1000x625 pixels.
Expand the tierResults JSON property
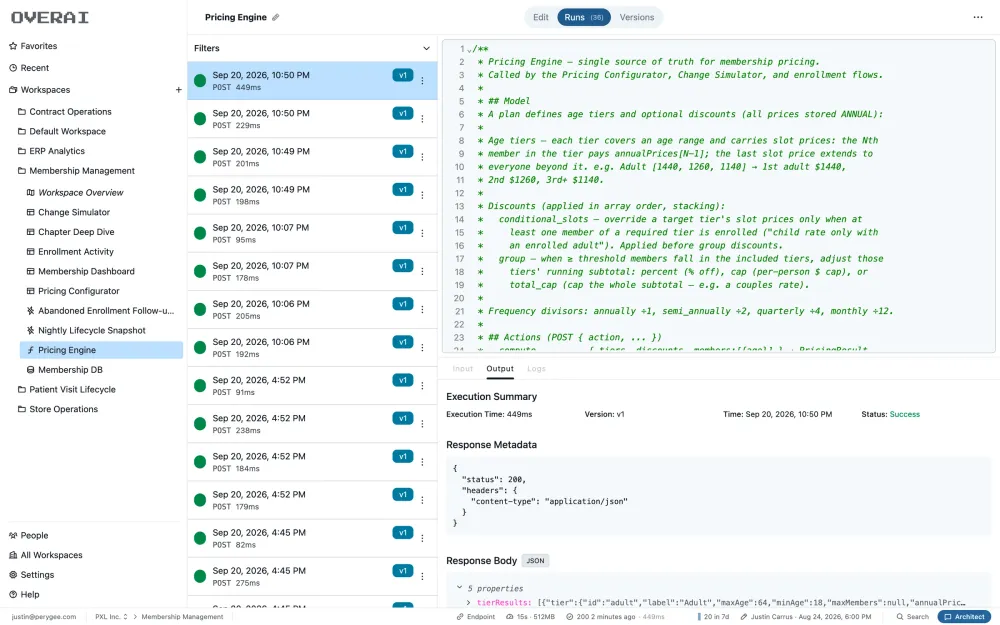tap(469, 602)
